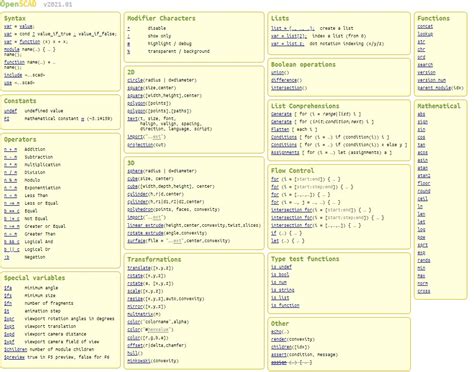This screenshot has height=372, width=474.
Task: Open the norm link
Action: tap(422, 283)
